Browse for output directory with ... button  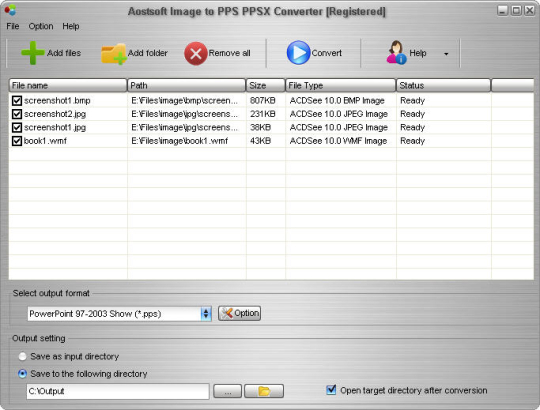227,391
